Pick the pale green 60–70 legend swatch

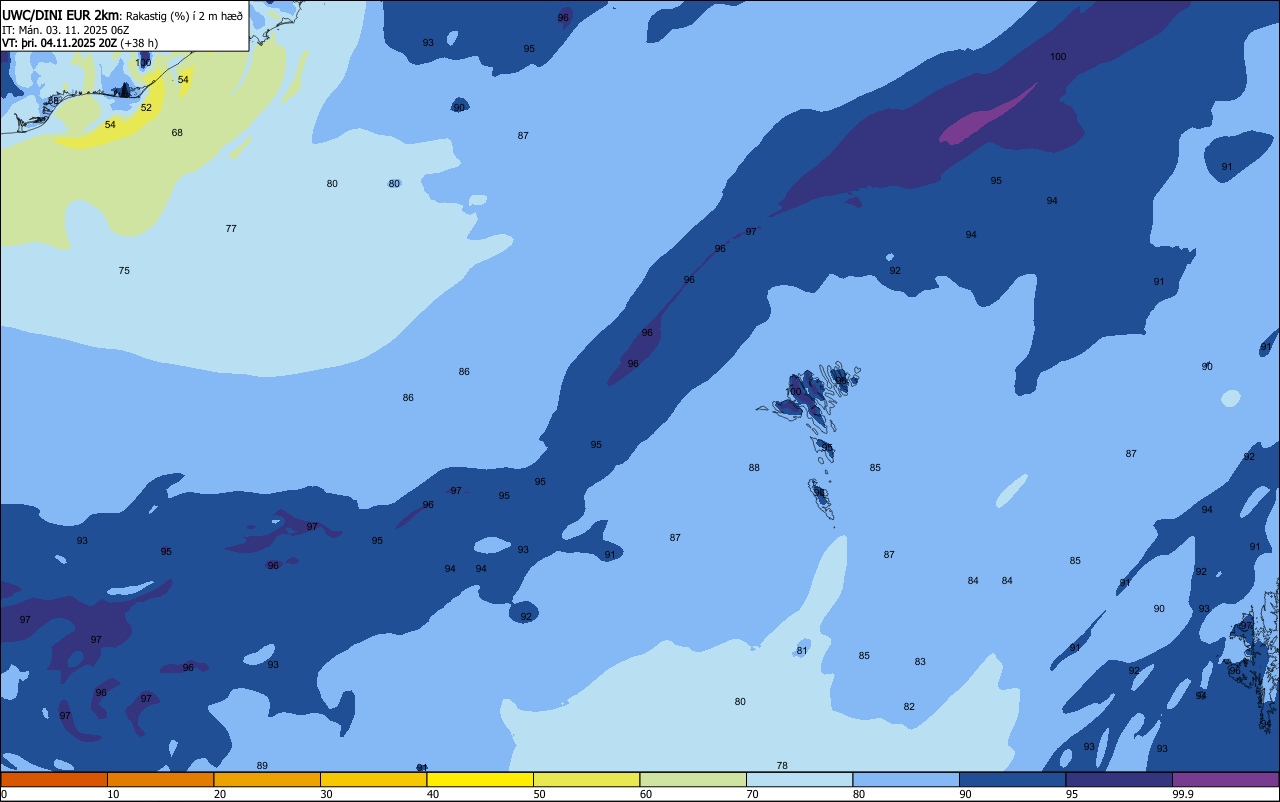[693, 779]
